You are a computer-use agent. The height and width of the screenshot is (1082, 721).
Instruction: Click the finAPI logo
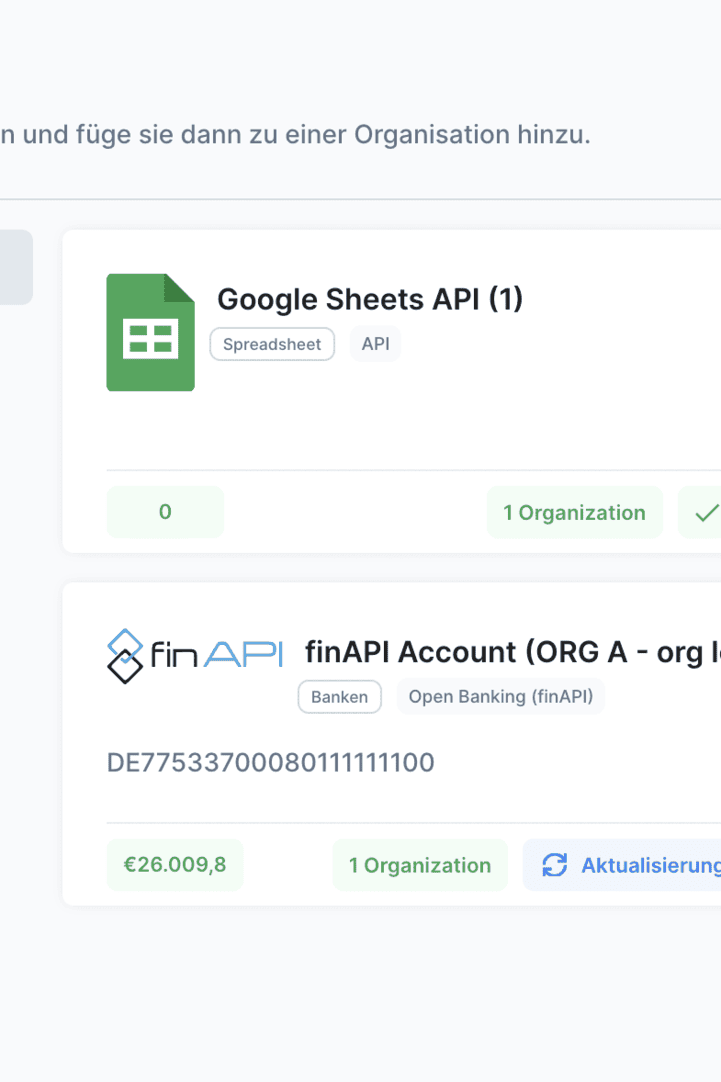(x=195, y=655)
